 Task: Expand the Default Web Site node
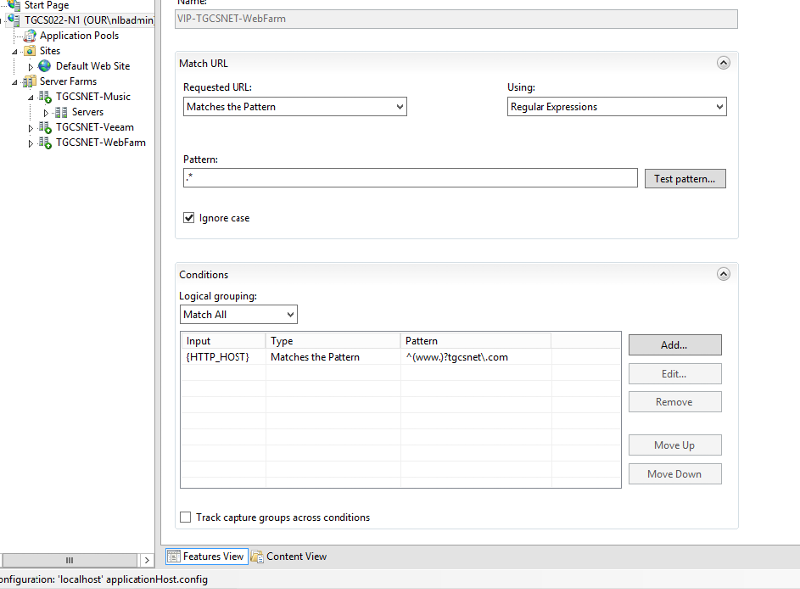click(31, 67)
